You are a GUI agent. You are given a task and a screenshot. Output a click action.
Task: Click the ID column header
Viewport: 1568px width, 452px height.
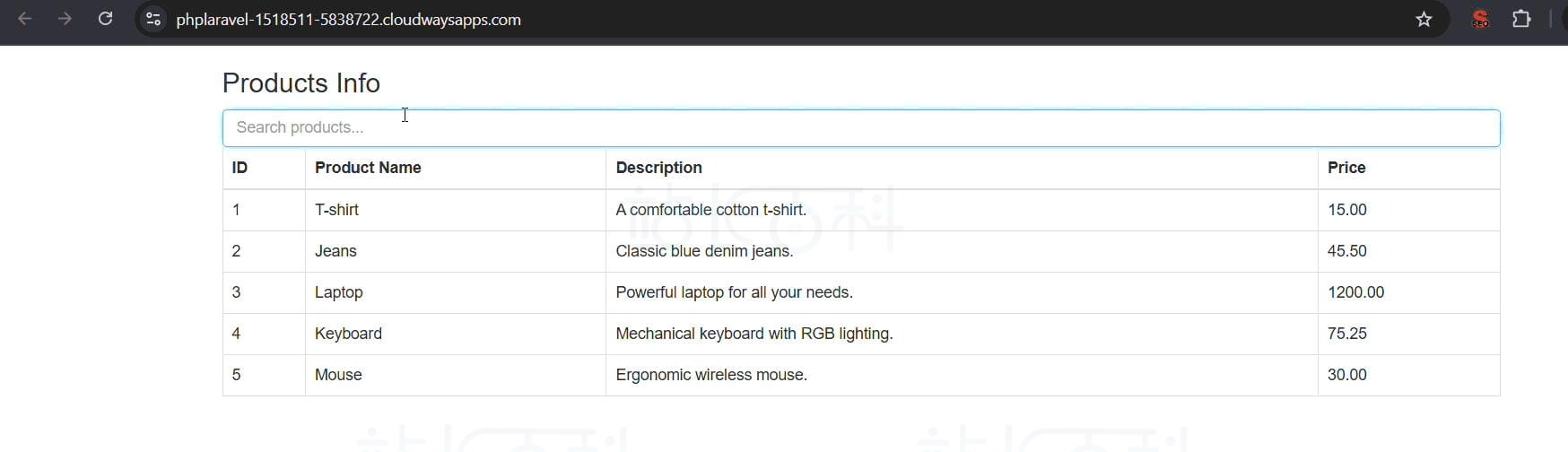pyautogui.click(x=240, y=168)
